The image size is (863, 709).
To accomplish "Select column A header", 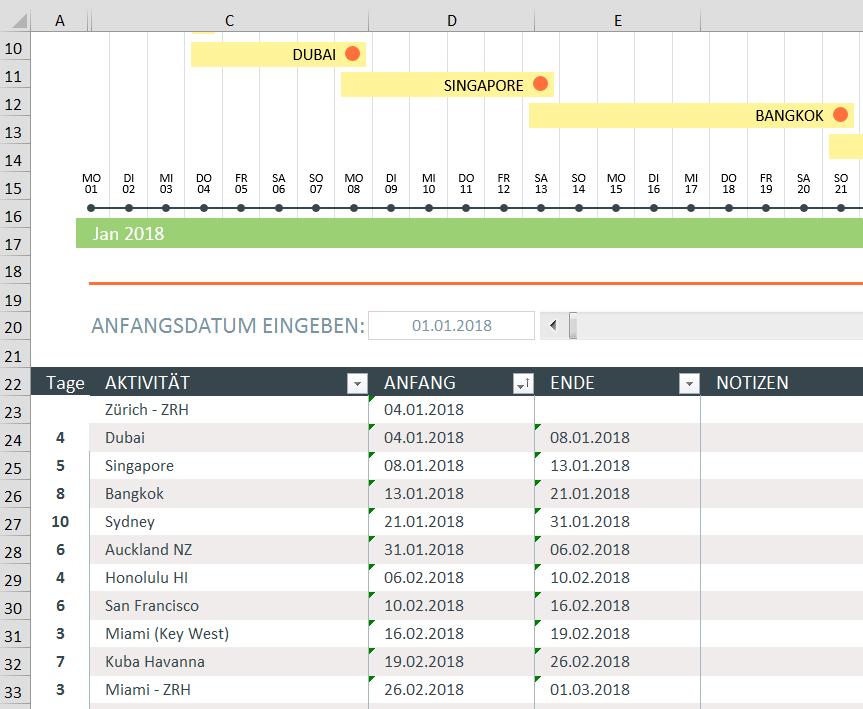I will (59, 20).
